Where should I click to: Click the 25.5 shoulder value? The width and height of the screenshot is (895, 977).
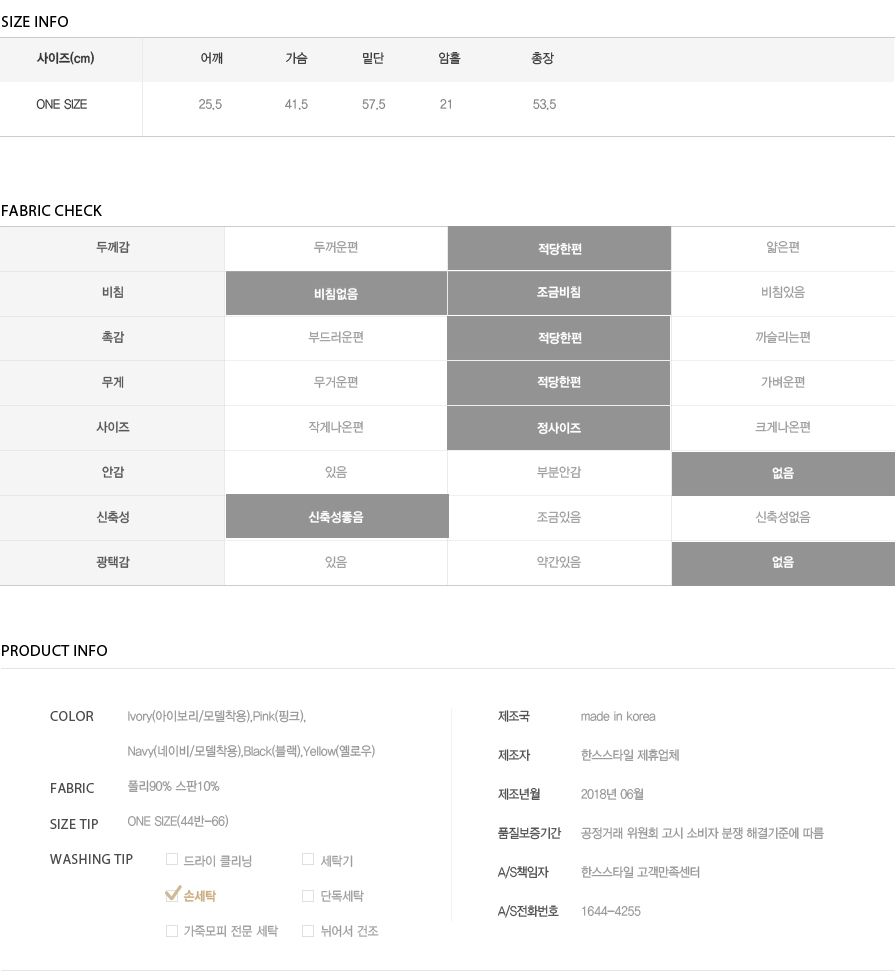click(210, 105)
